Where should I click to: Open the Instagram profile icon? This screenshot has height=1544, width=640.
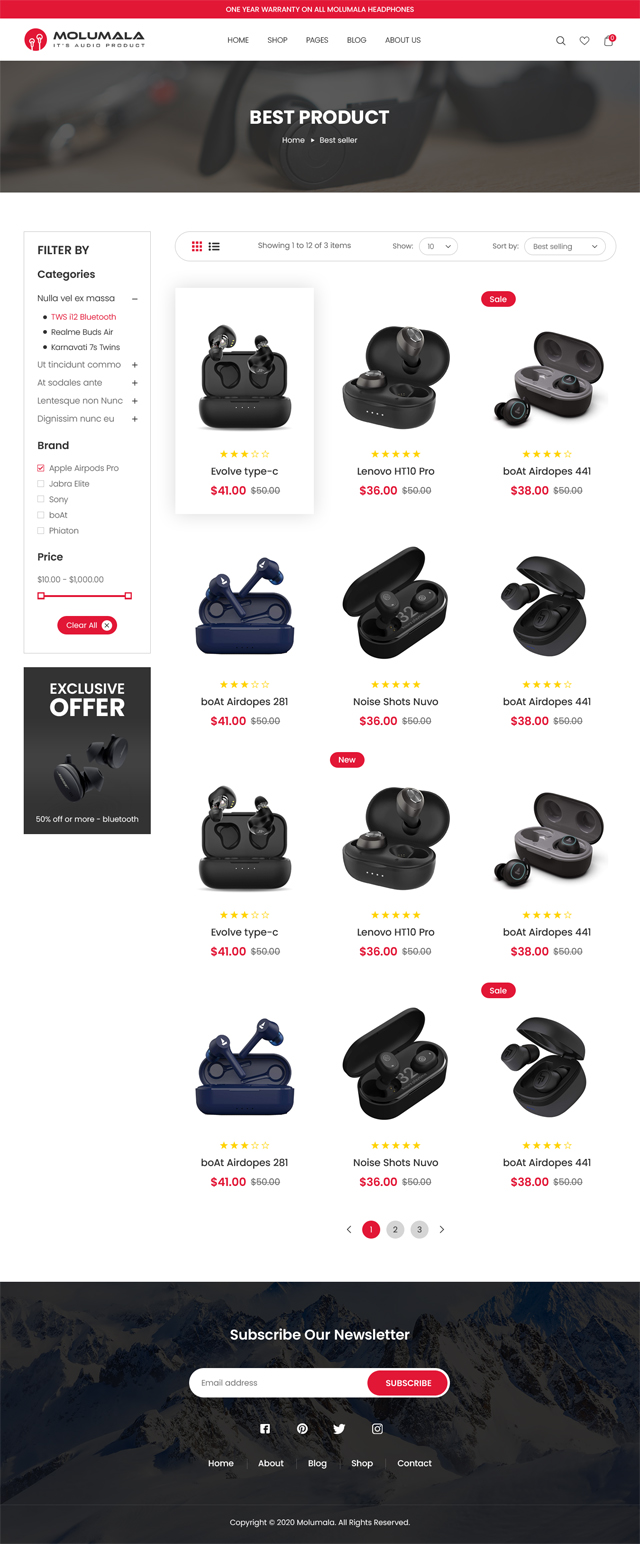pos(377,1429)
